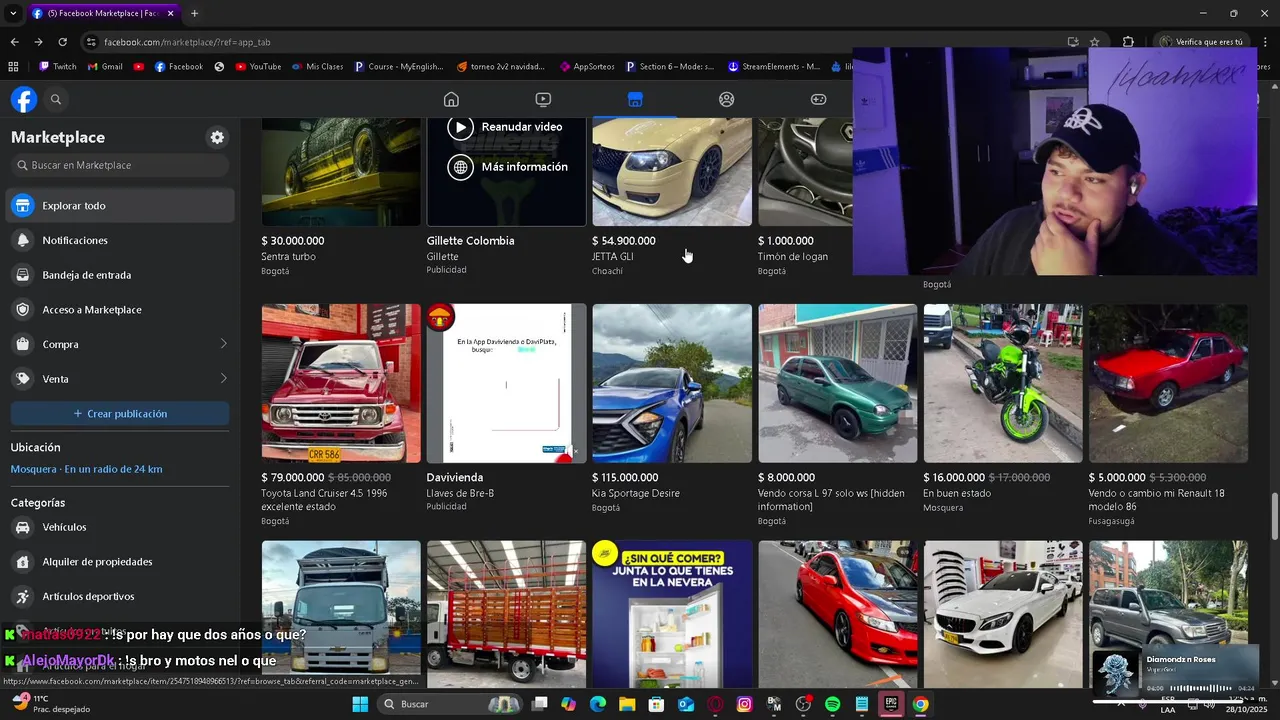Select the Marketplace storefront tab icon

[x=635, y=99]
